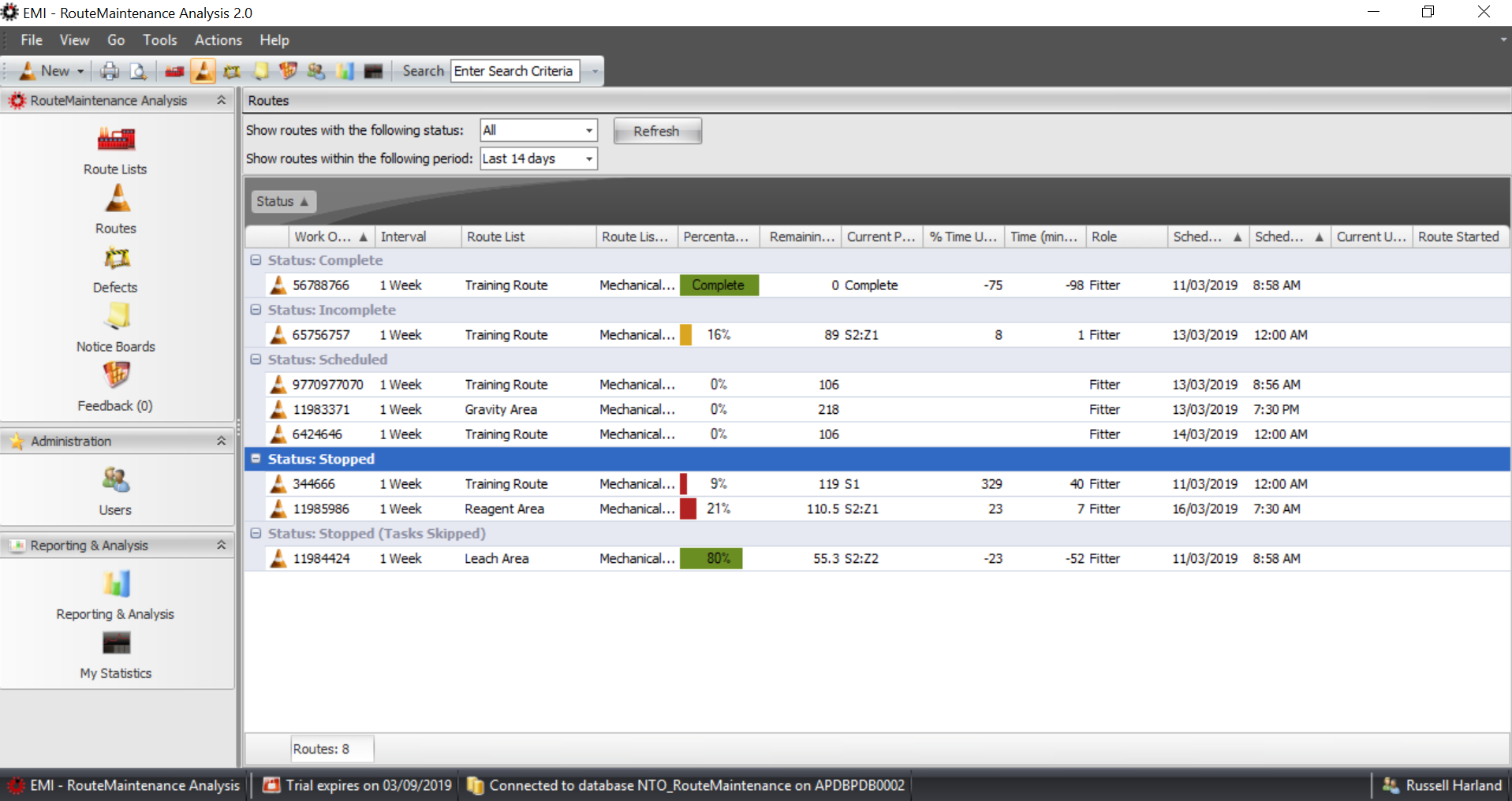Open the New button dropdown arrow
This screenshot has height=801, width=1512.
click(80, 71)
